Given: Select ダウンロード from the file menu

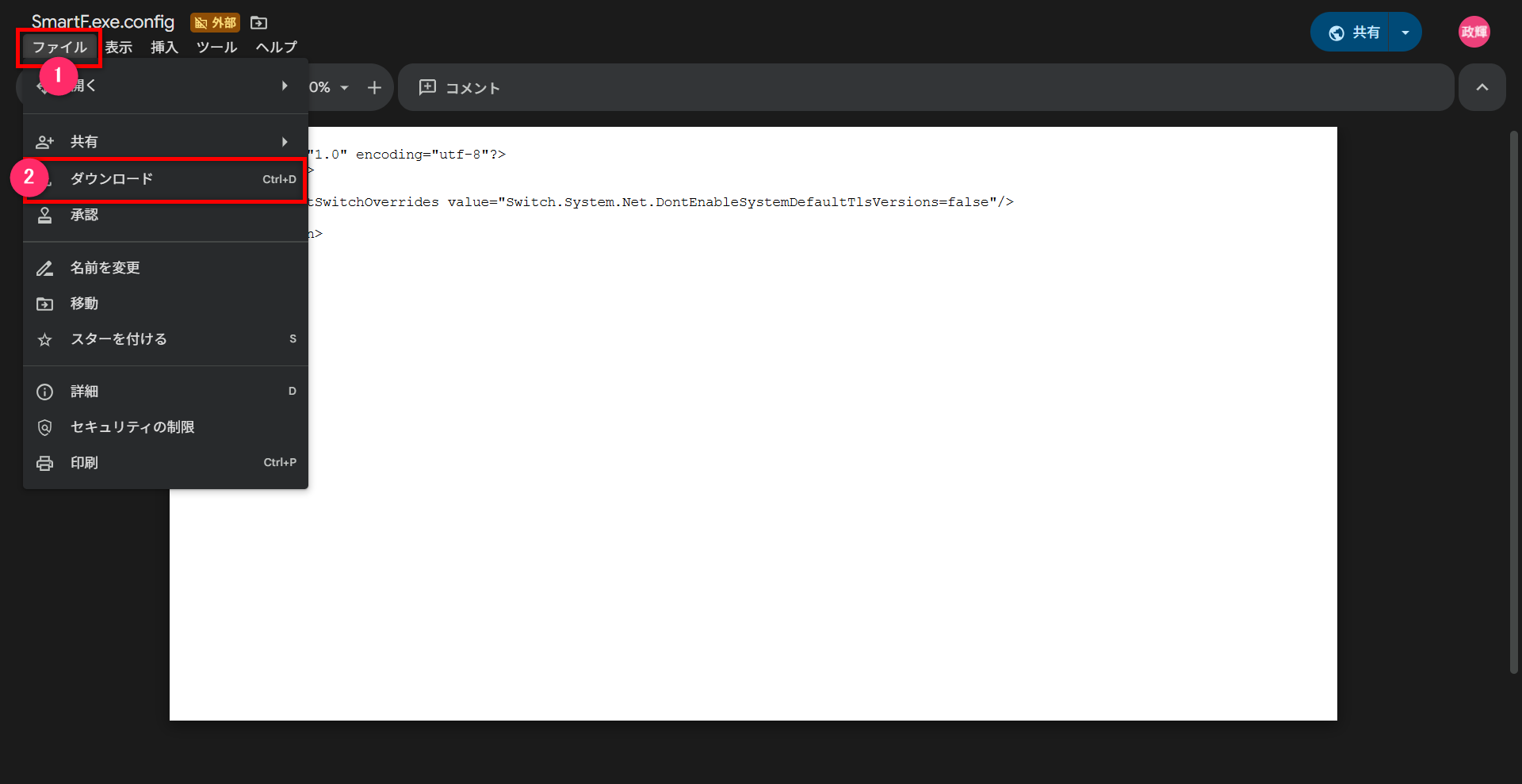Looking at the screenshot, I should (x=112, y=179).
